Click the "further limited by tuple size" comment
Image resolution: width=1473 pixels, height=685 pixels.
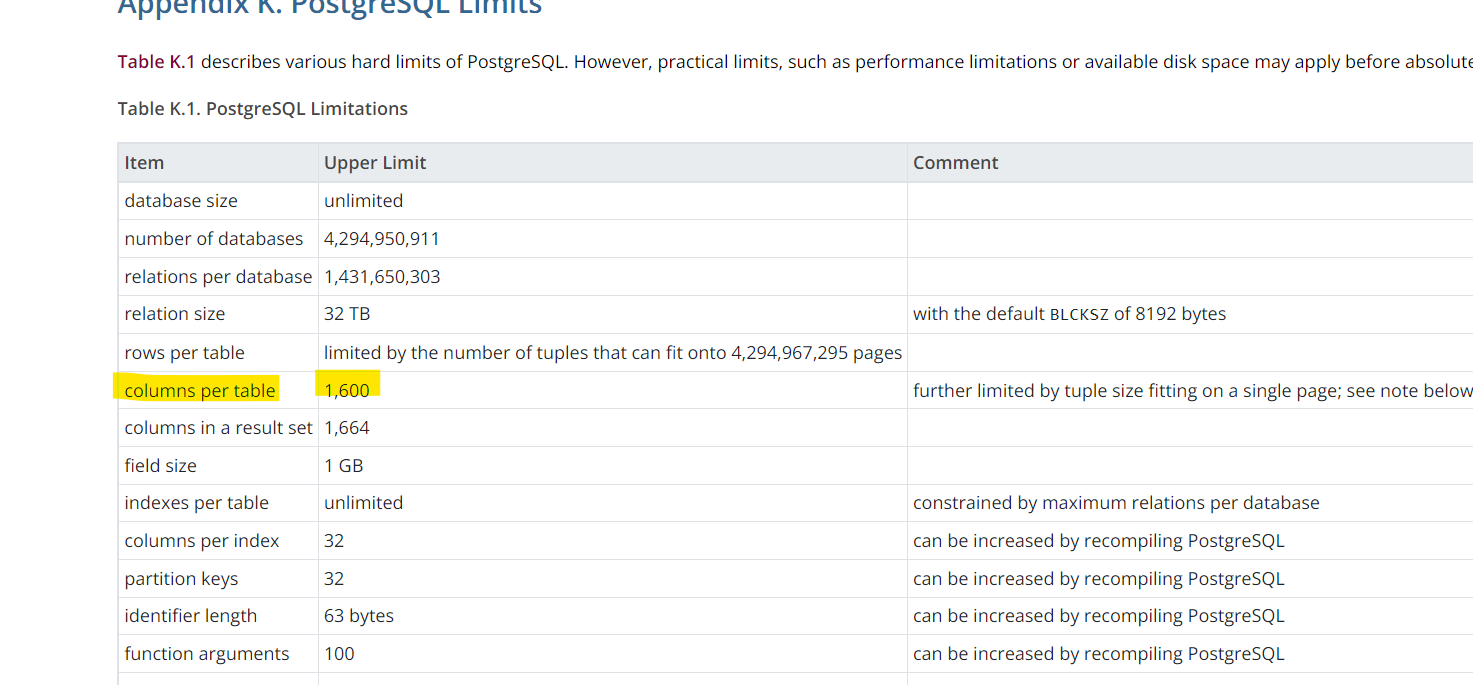(1192, 391)
